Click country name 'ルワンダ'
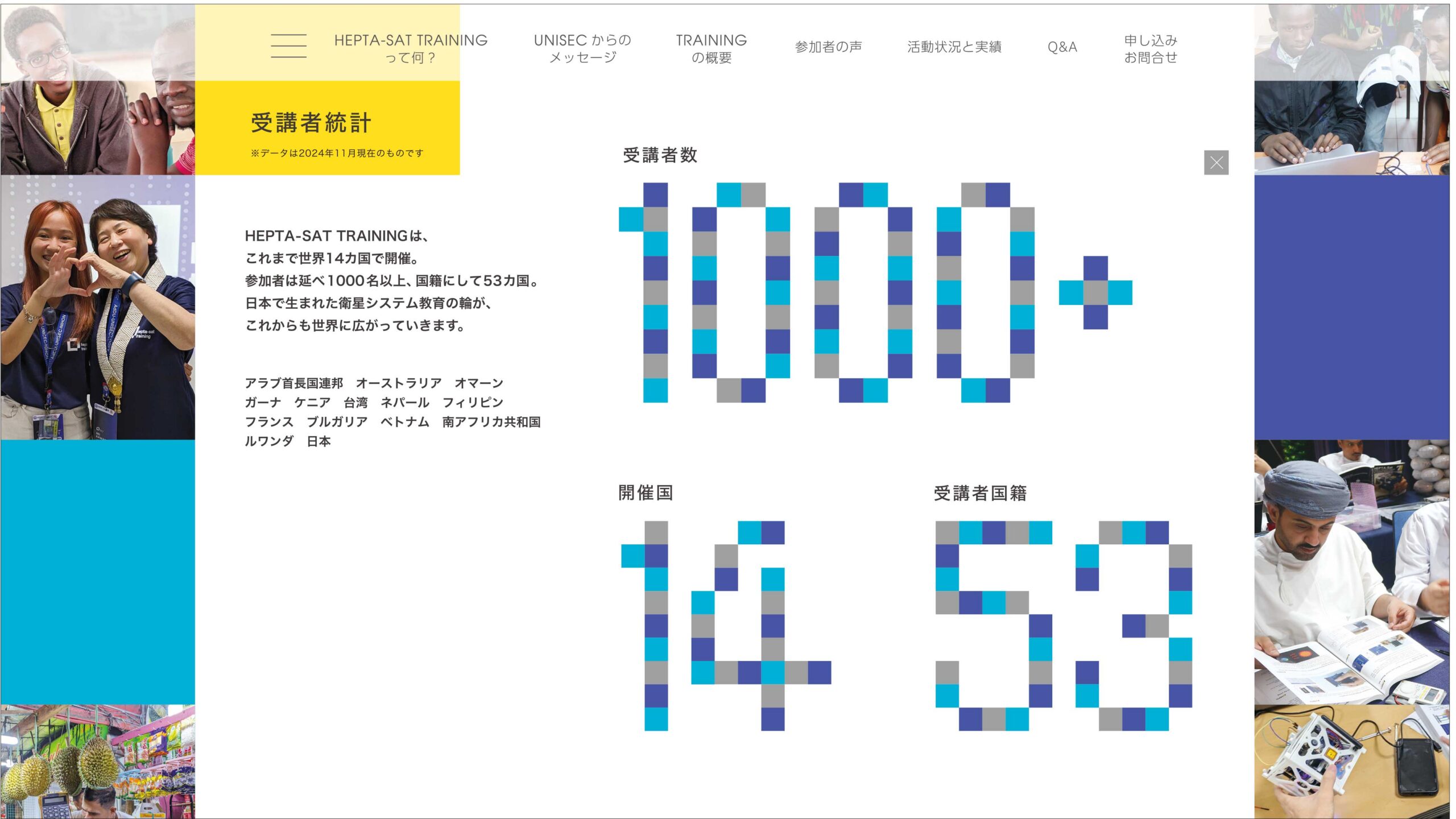Screen dimensions: 1456x819 (270, 441)
